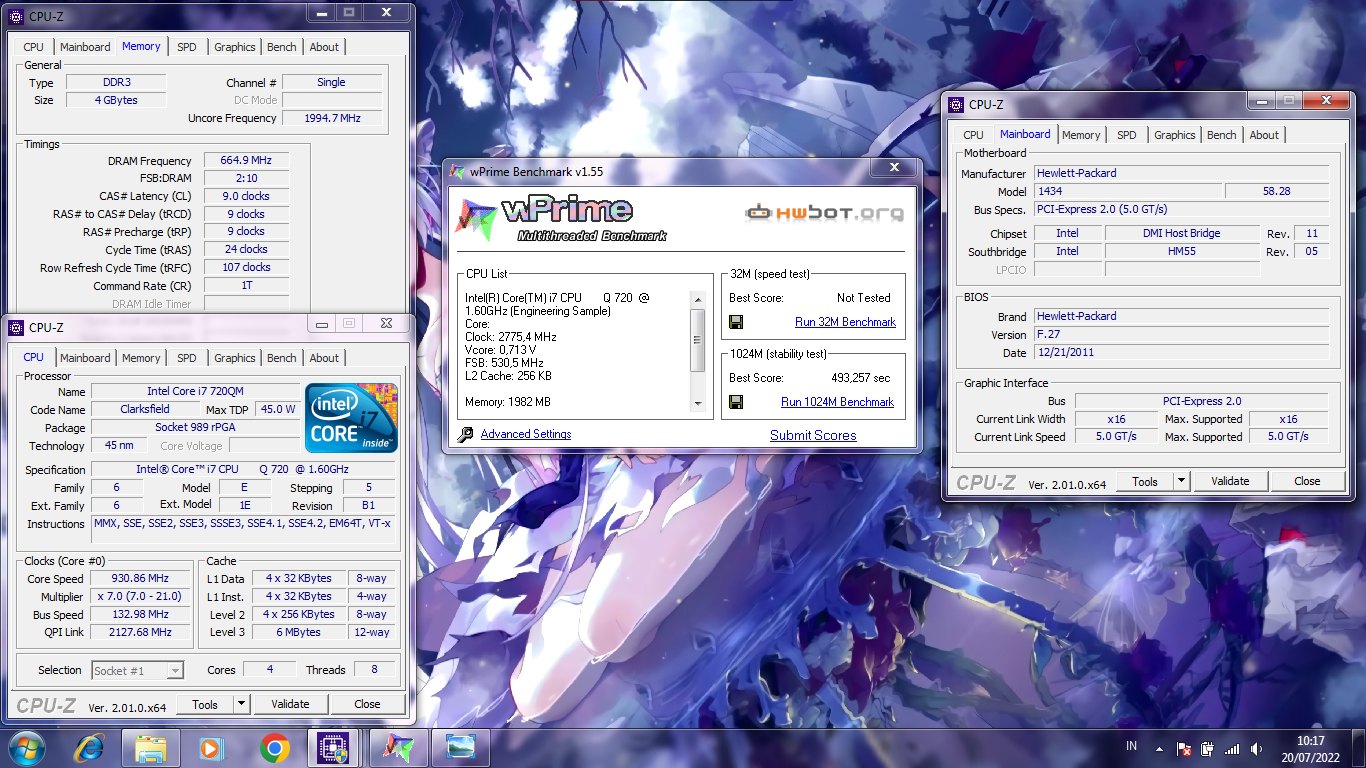Click Core Speed value 930.86 MHz
The height and width of the screenshot is (768, 1366).
tap(140, 579)
